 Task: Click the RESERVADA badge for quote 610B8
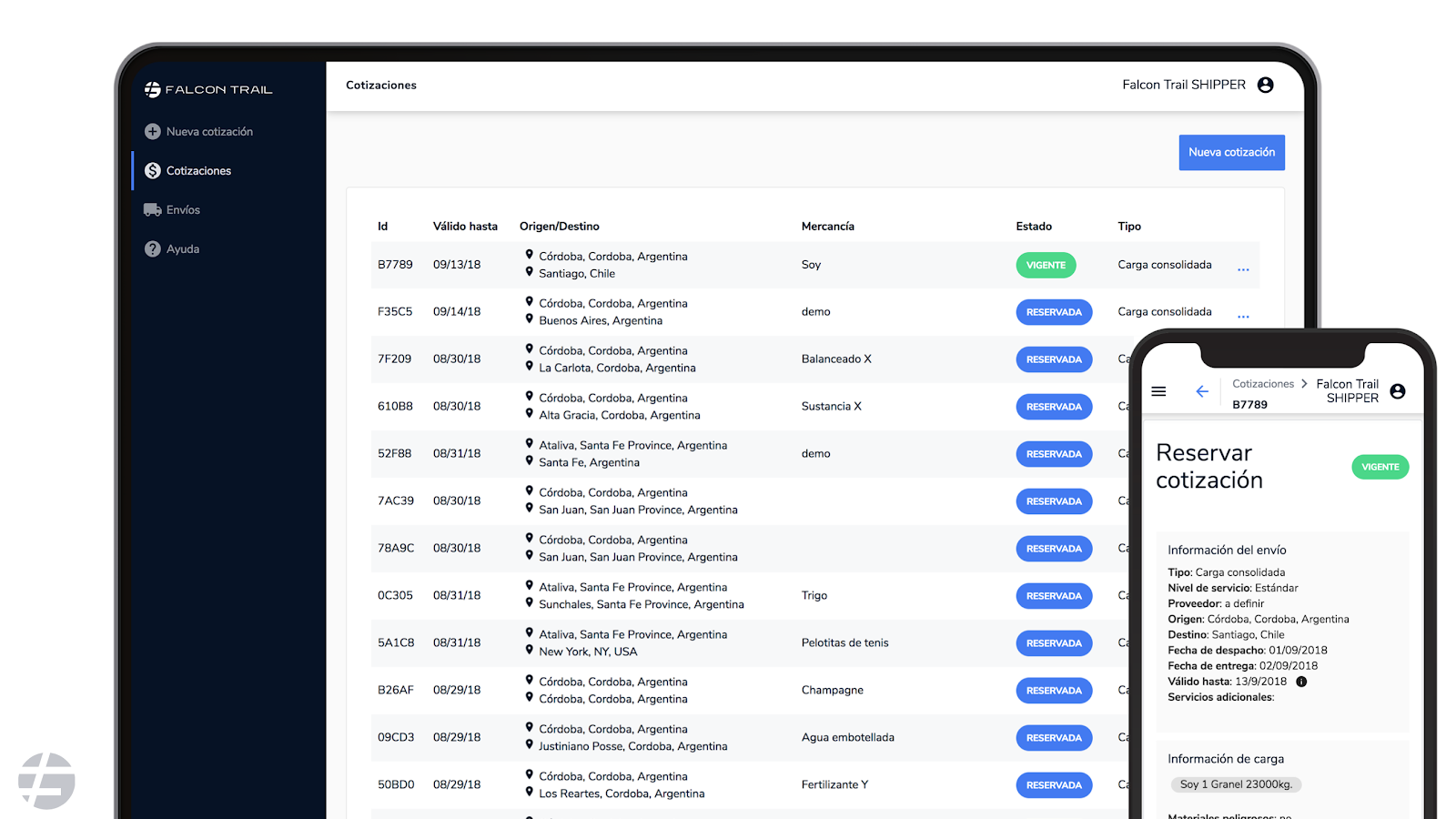point(1054,407)
